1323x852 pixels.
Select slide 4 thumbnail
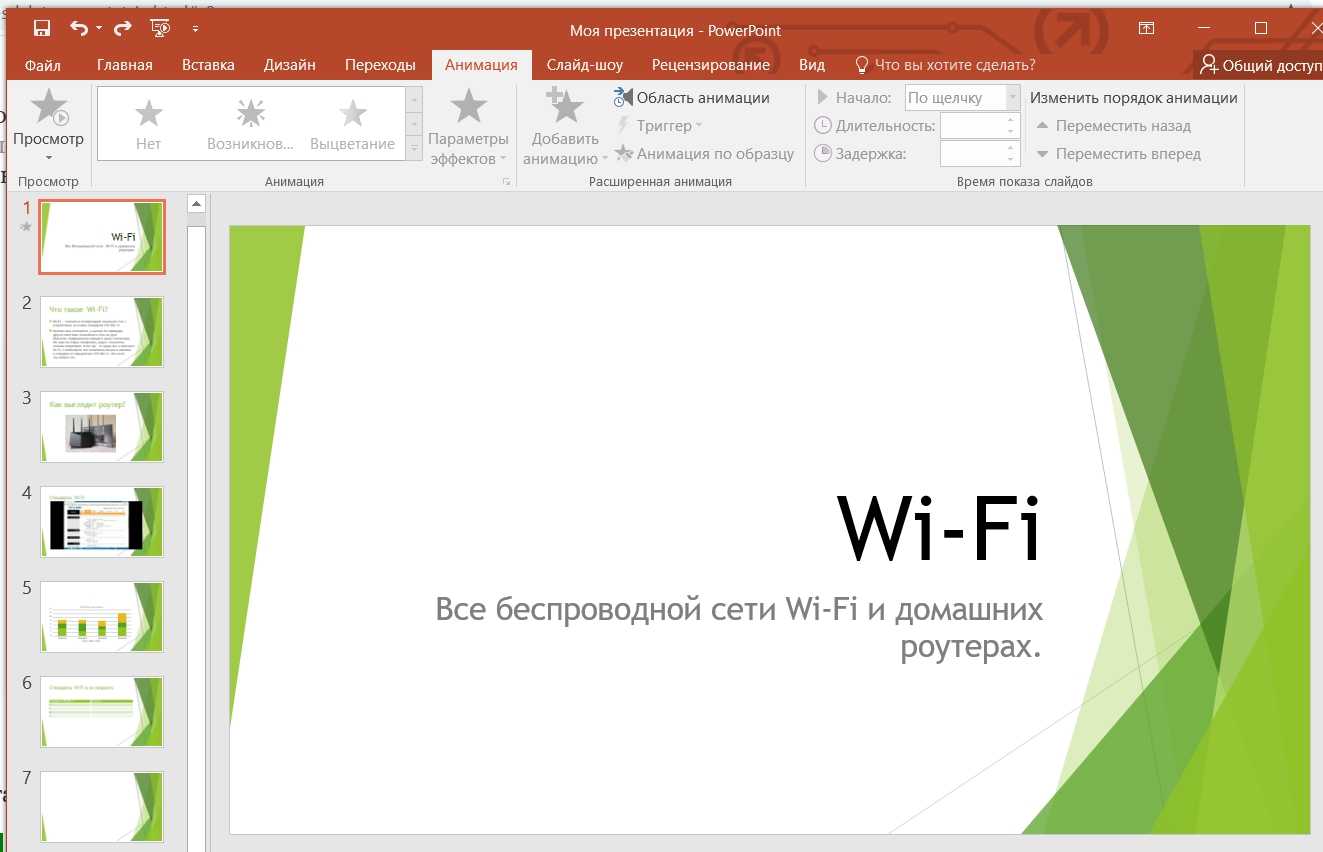coord(102,522)
